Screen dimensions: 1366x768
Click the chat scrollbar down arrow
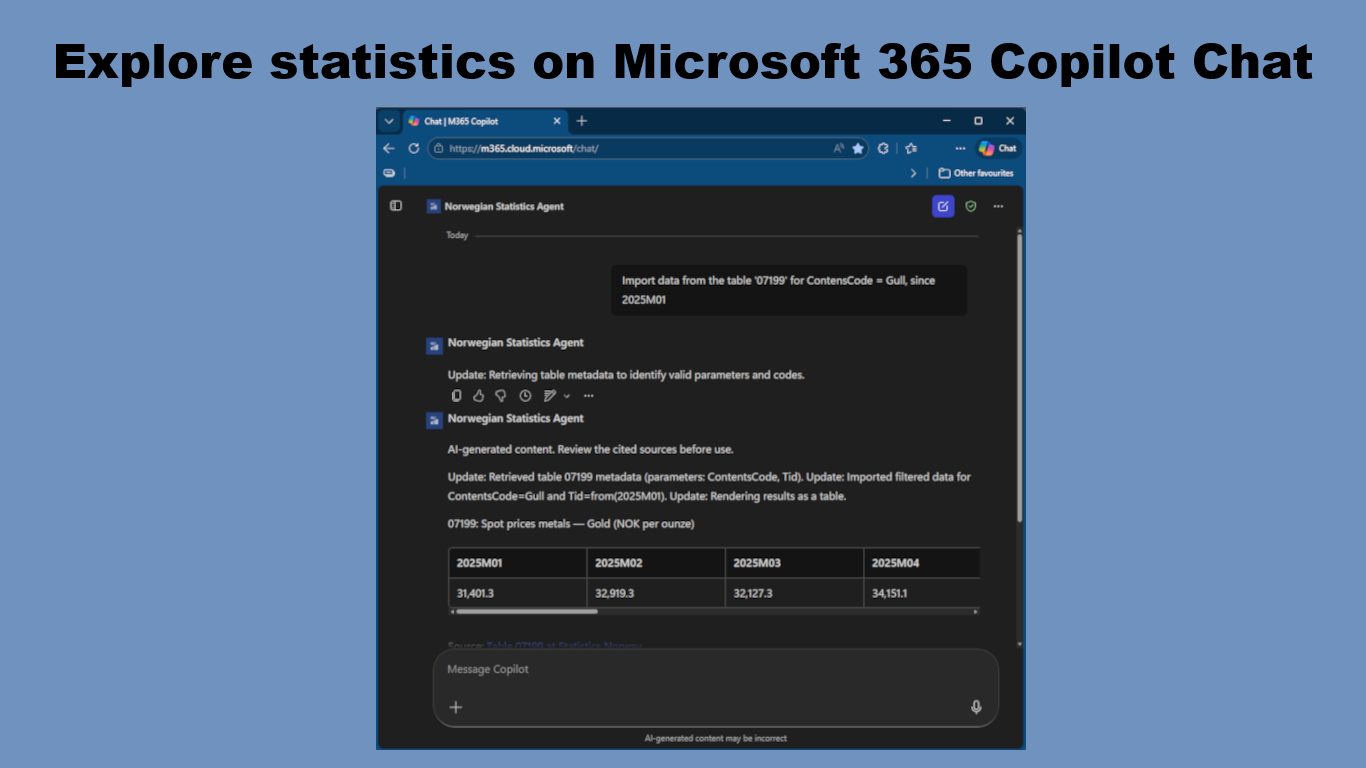click(x=1019, y=645)
